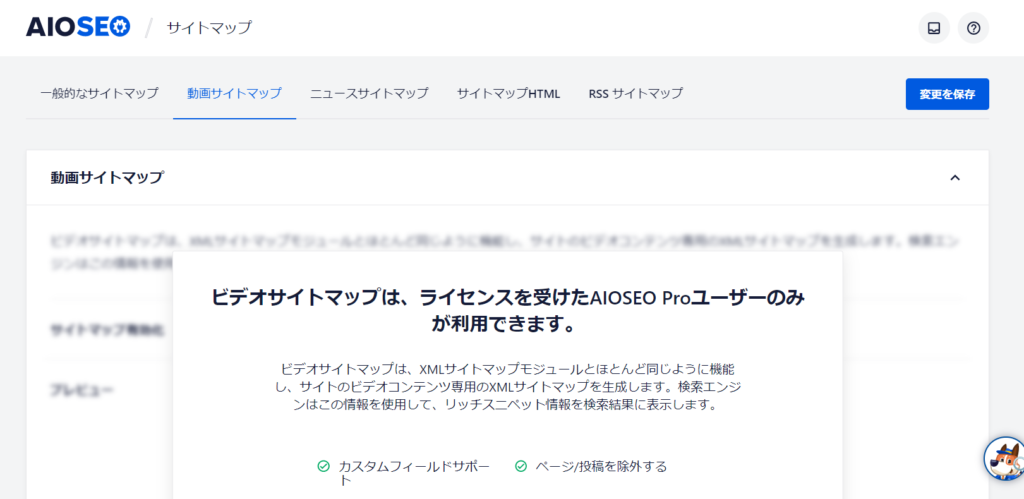Image resolution: width=1024 pixels, height=499 pixels.
Task: Click check icon beside カスタムフィールドサポート
Action: [x=323, y=466]
